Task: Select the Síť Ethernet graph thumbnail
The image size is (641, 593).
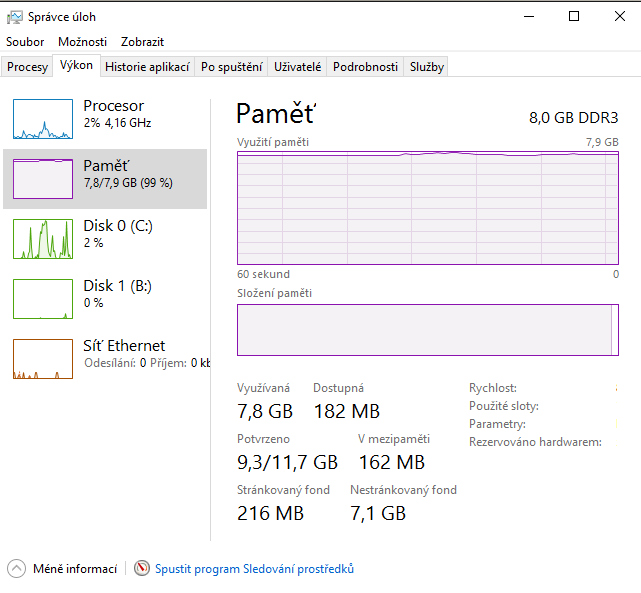Action: (x=43, y=359)
